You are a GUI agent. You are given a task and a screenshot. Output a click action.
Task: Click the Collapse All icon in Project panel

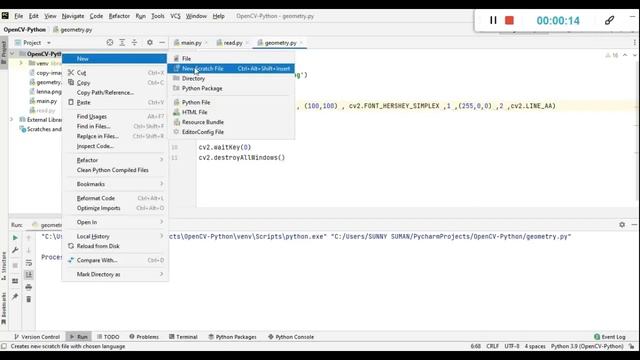coord(134,42)
